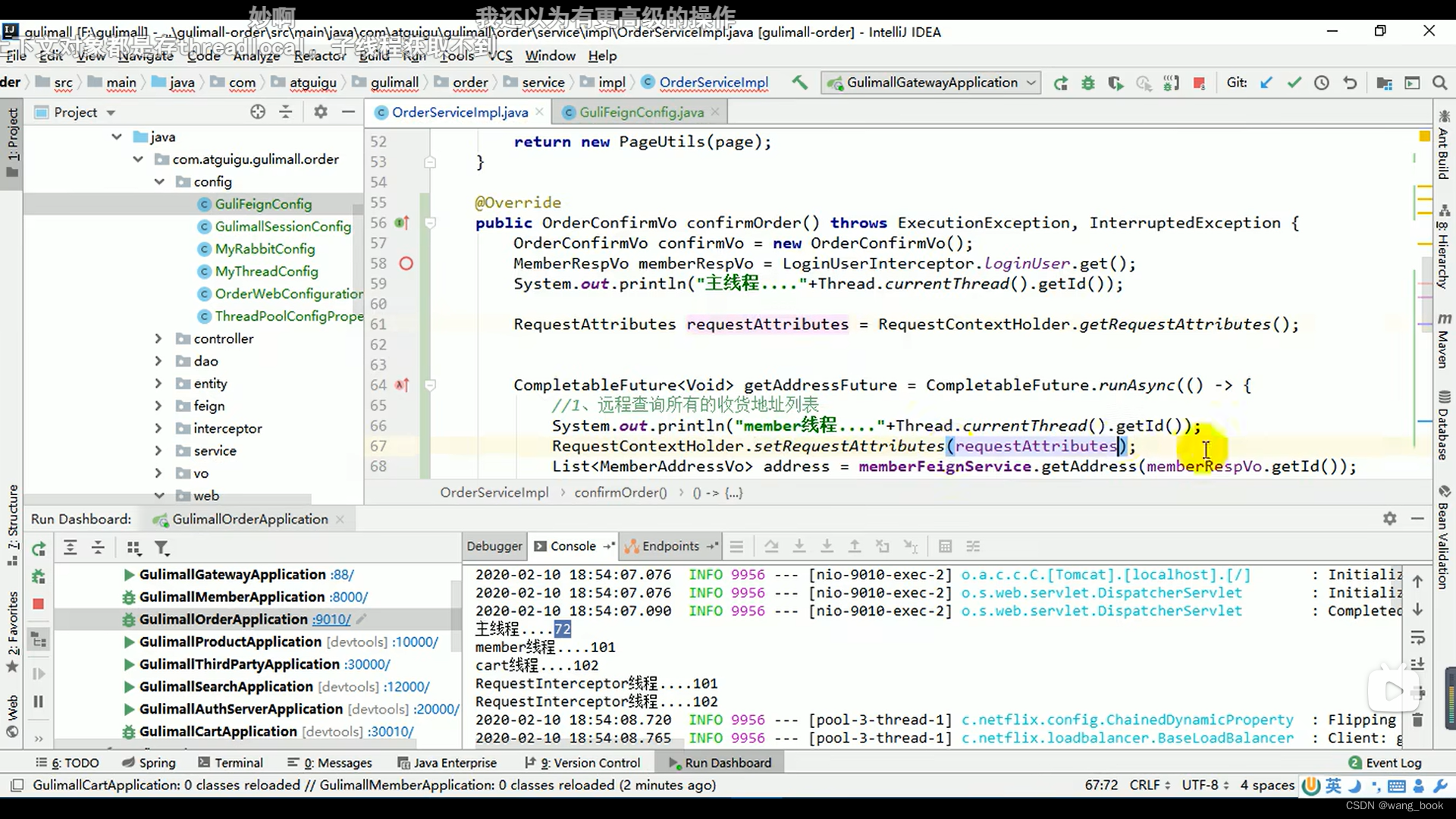This screenshot has height=819, width=1456.
Task: Open Run Dashboard filter funnel
Action: (162, 548)
